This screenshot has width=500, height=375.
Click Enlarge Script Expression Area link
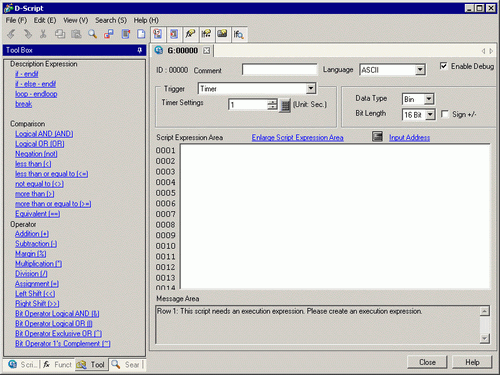coord(297,137)
